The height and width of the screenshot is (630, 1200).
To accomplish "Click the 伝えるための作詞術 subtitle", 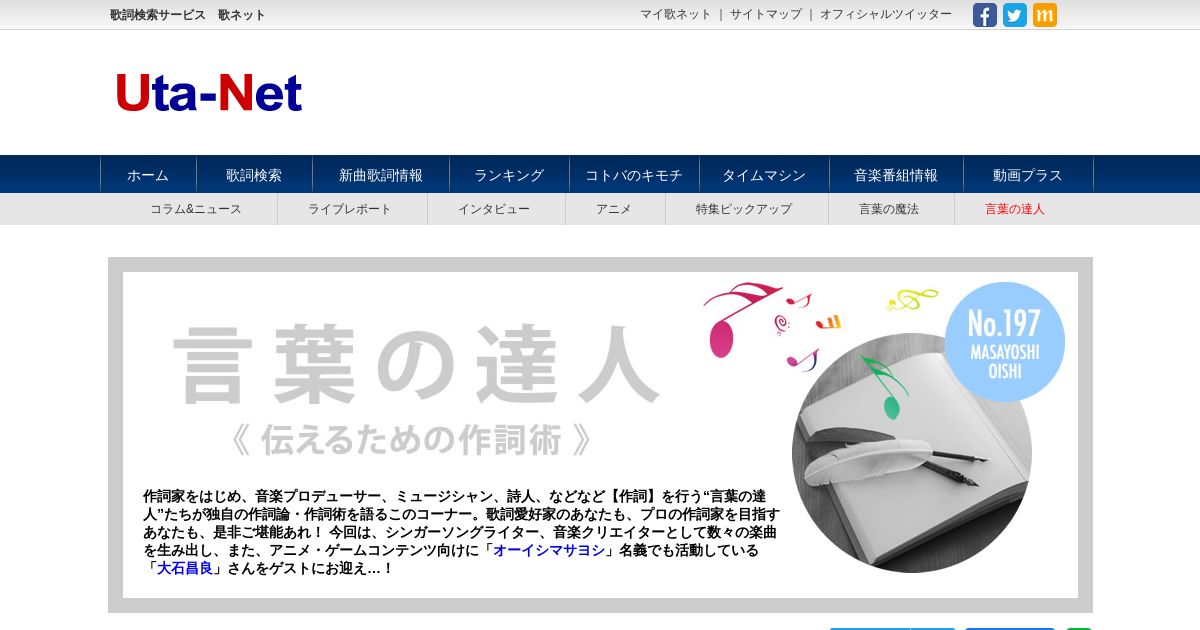I will [410, 439].
